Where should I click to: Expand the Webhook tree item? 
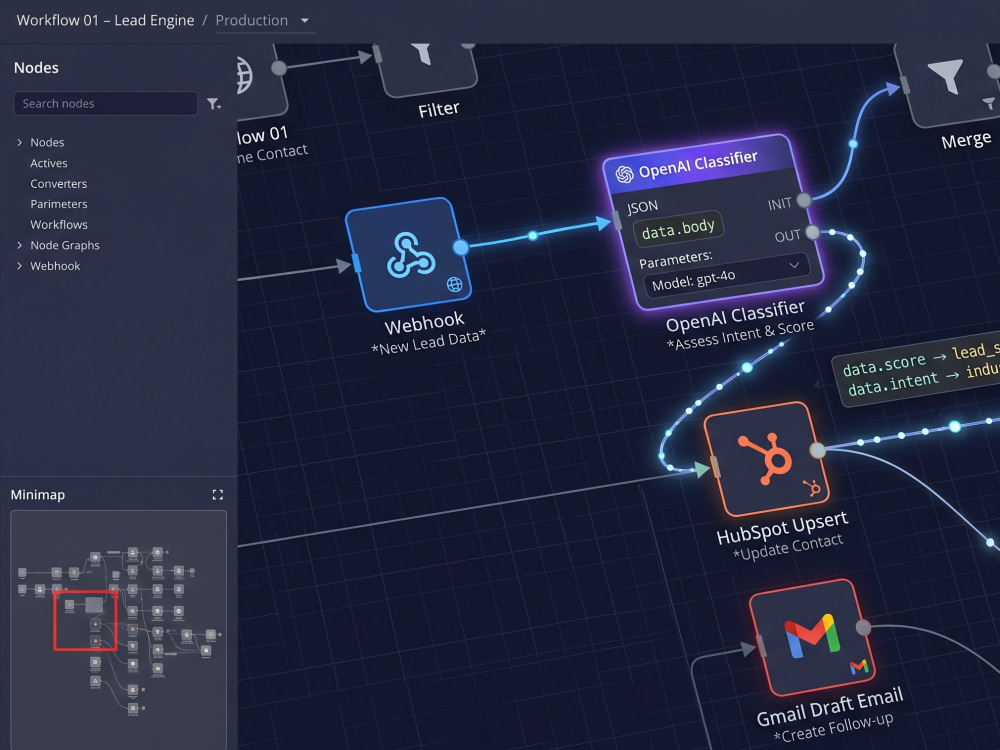19,266
